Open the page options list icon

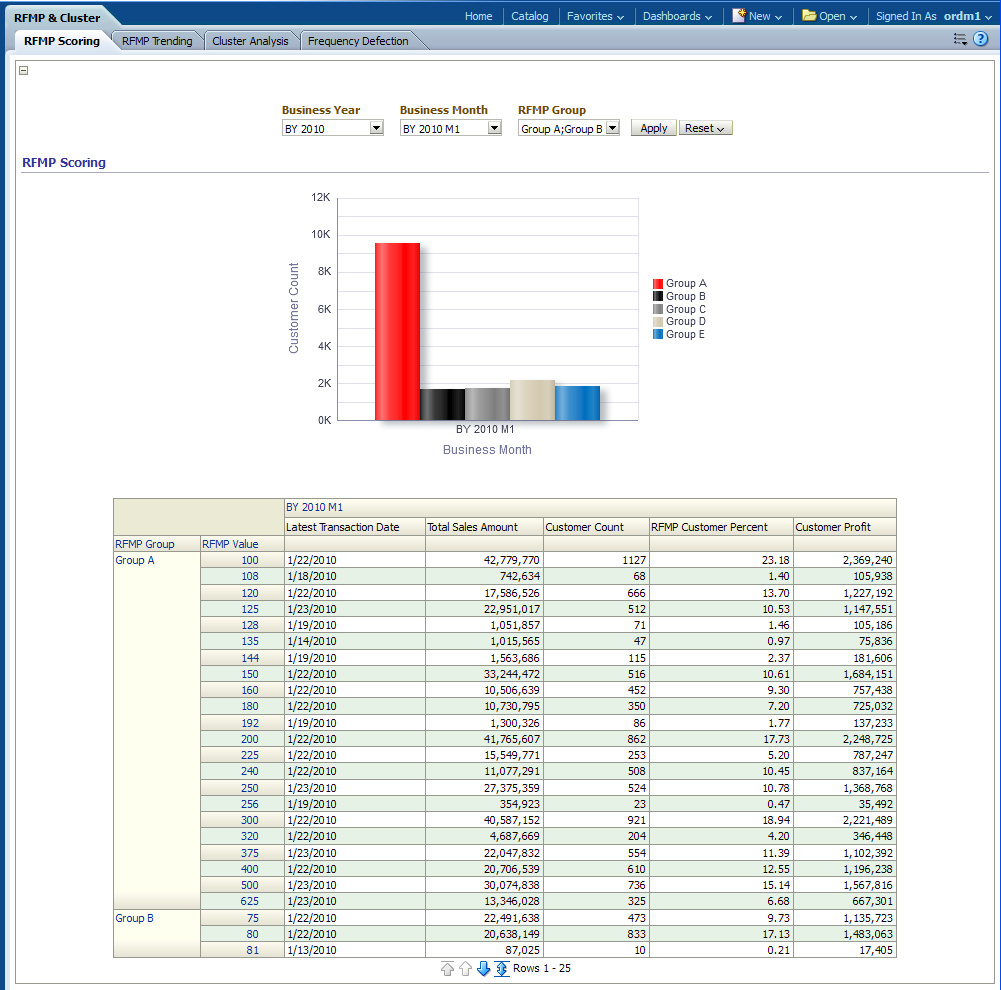tap(960, 39)
